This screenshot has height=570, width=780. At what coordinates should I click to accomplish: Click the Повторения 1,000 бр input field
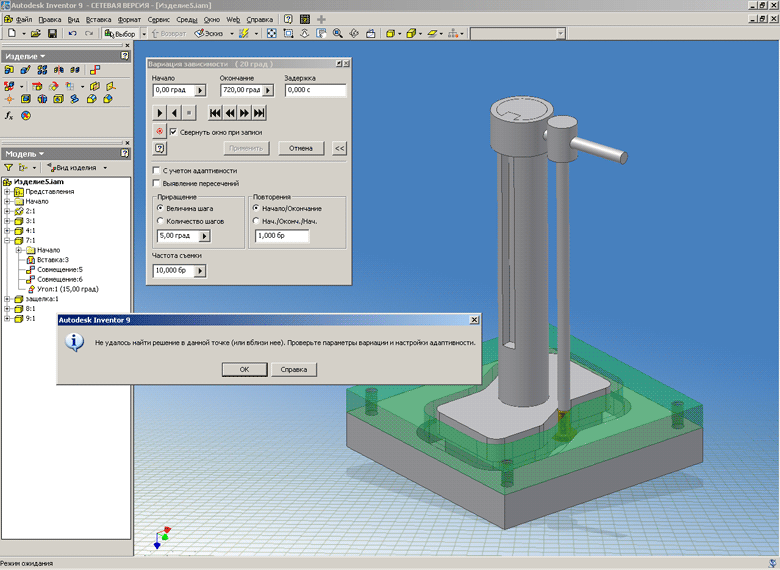[282, 236]
